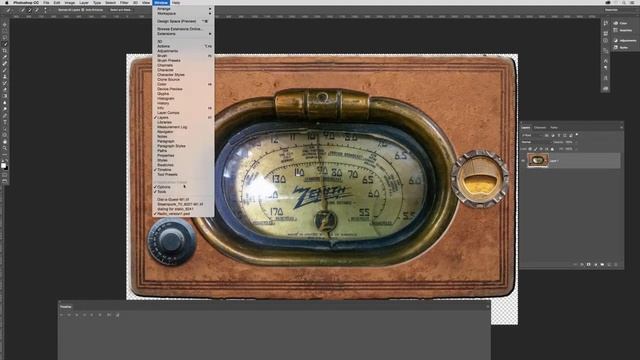Click the create new layer icon
The image size is (640, 360).
tap(609, 264)
